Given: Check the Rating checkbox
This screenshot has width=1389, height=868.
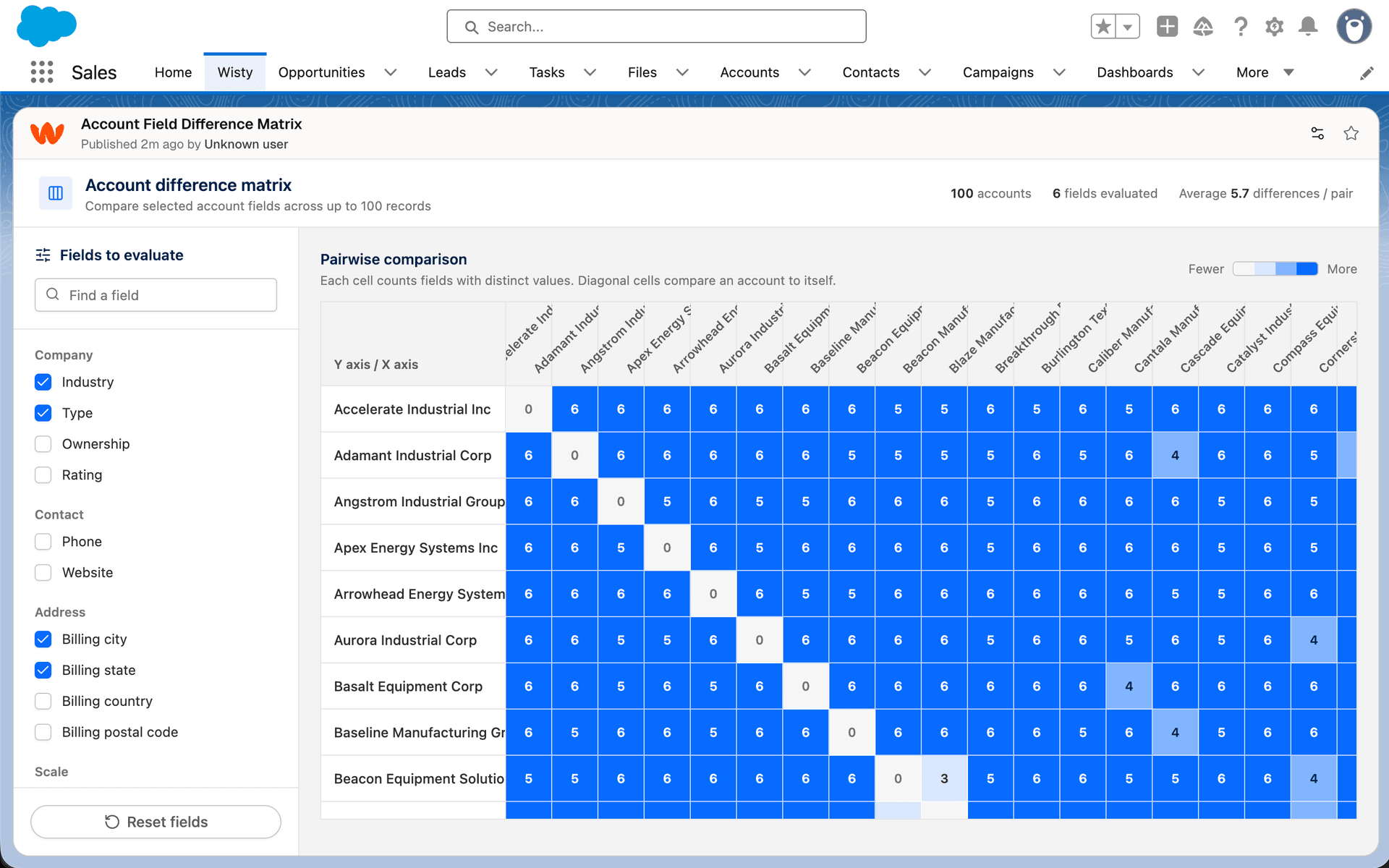Looking at the screenshot, I should click(x=43, y=475).
